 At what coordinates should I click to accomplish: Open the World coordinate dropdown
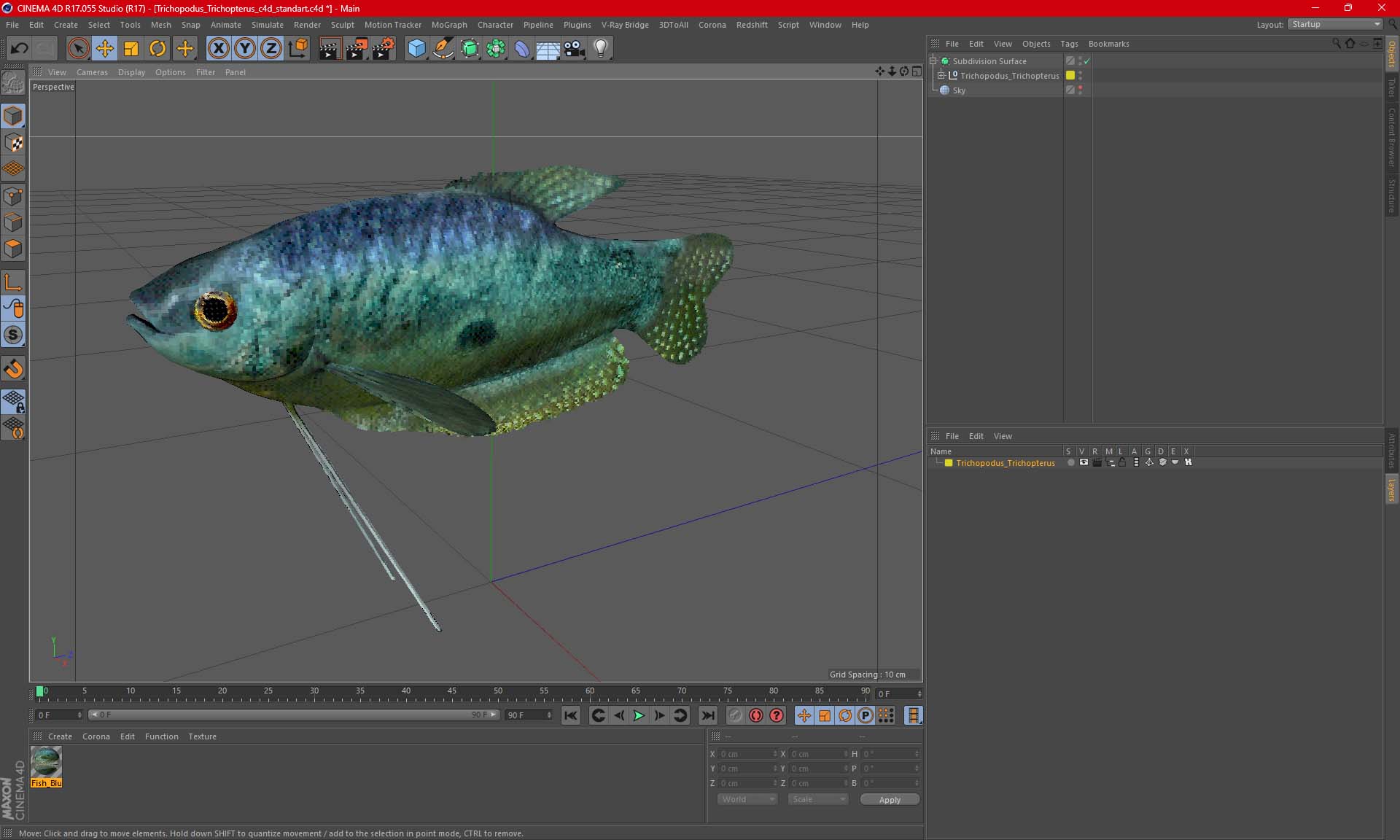[747, 799]
